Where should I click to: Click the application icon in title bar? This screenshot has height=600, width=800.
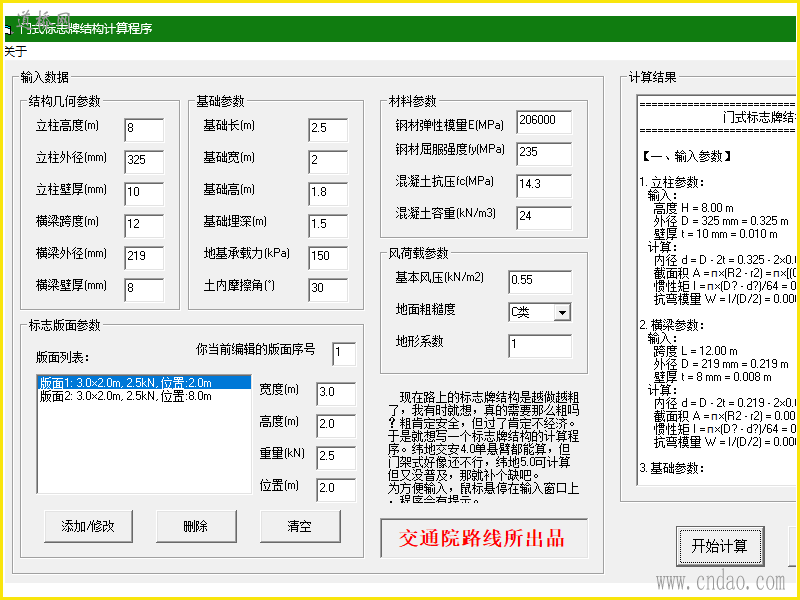(x=8, y=29)
